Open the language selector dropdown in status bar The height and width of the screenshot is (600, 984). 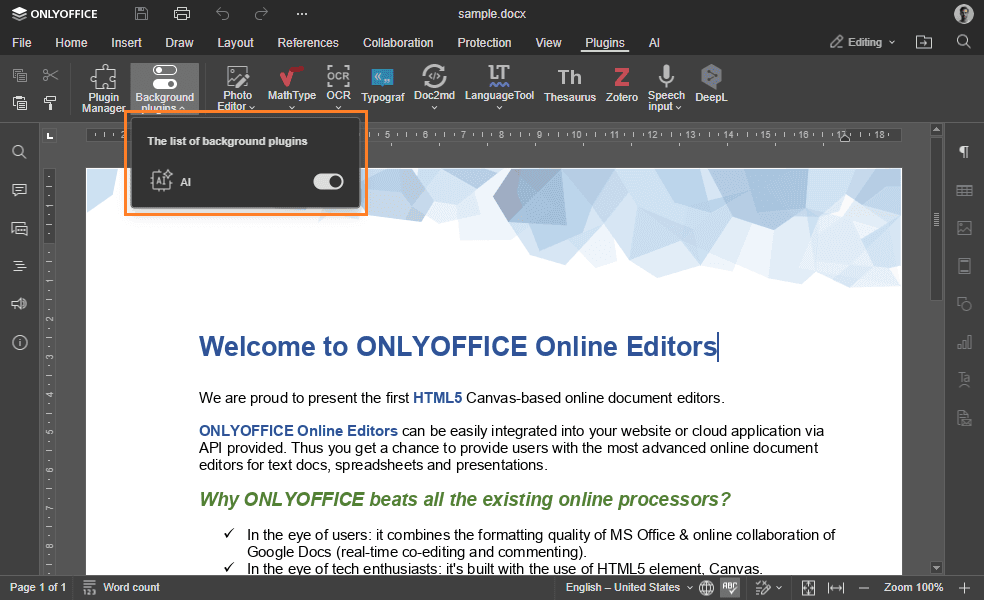pyautogui.click(x=629, y=587)
